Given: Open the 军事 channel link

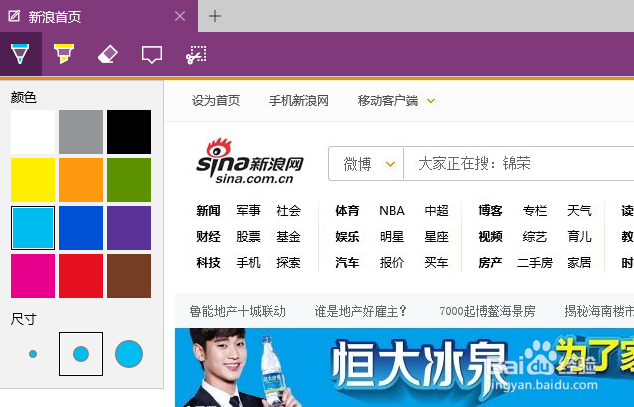Looking at the screenshot, I should coord(248,211).
